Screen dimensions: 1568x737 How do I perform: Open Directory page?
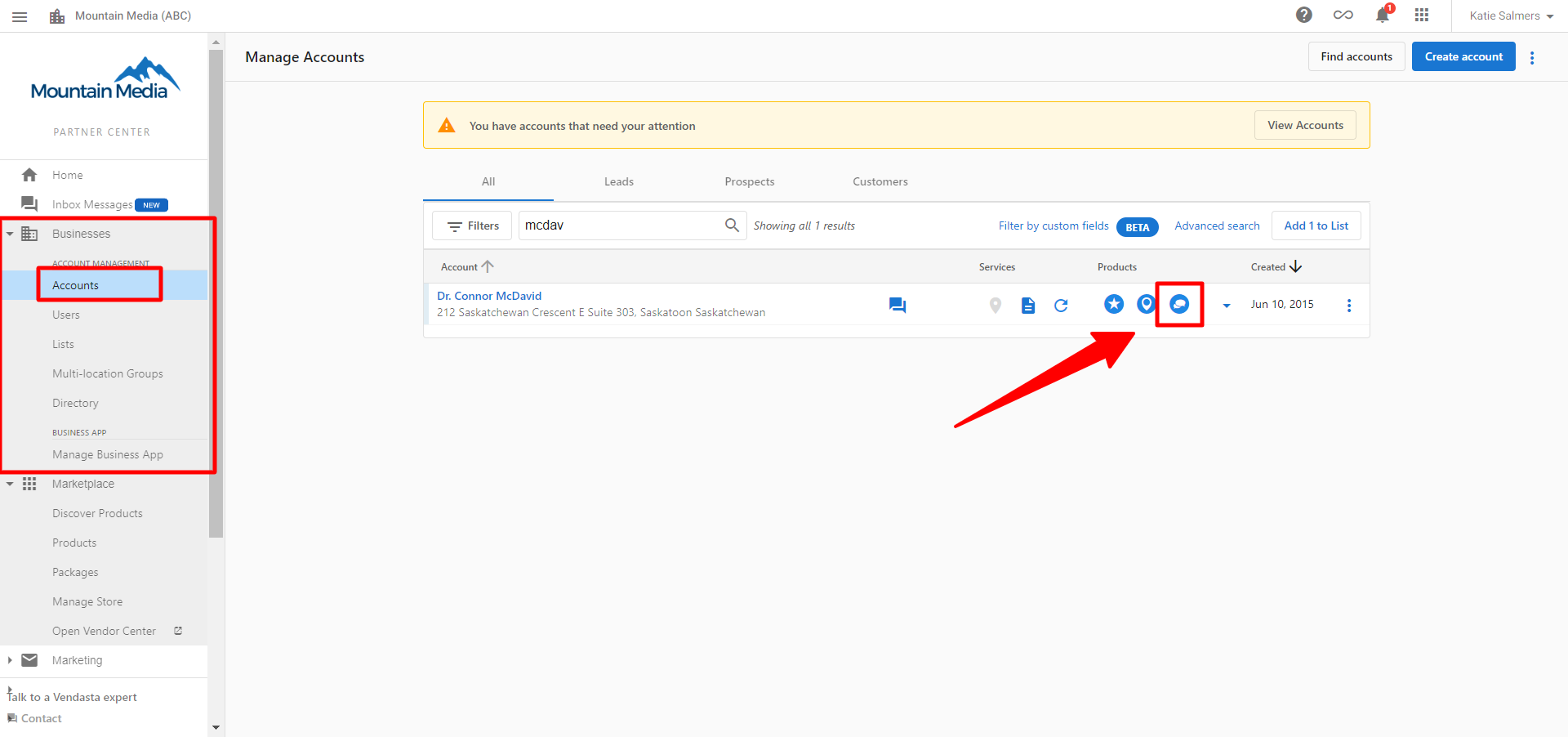click(75, 403)
